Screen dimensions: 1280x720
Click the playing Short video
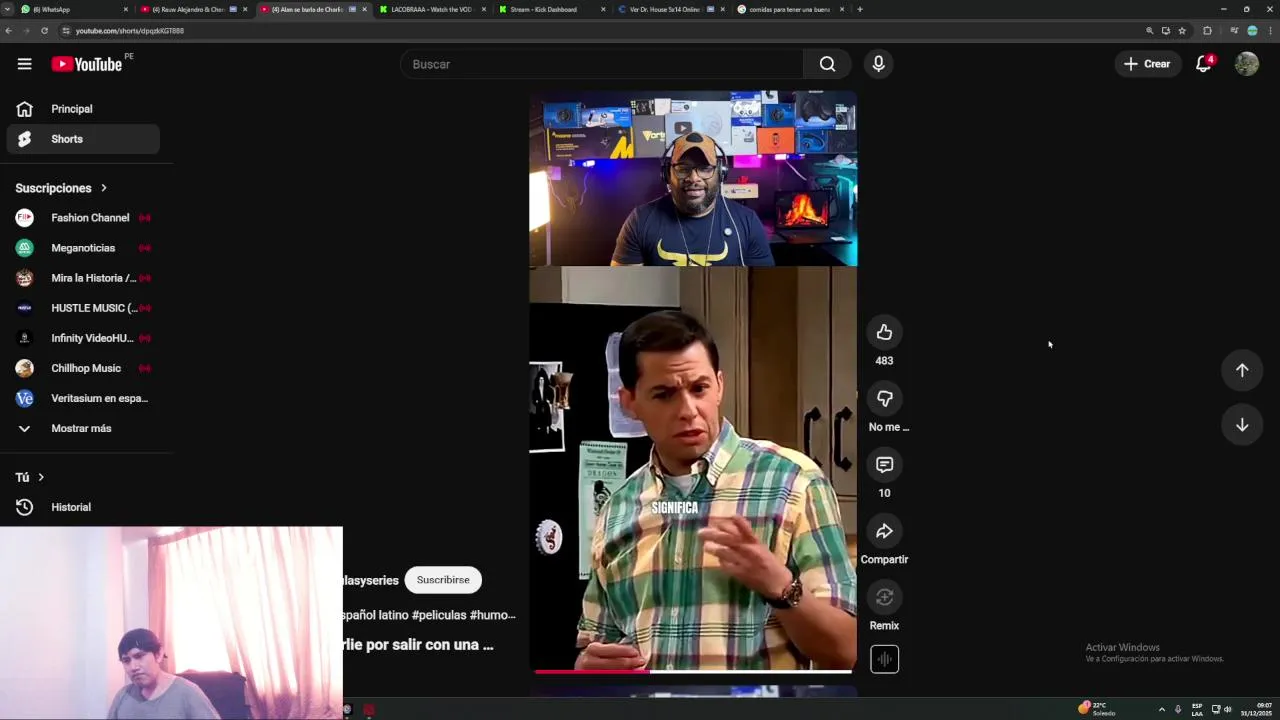(693, 380)
